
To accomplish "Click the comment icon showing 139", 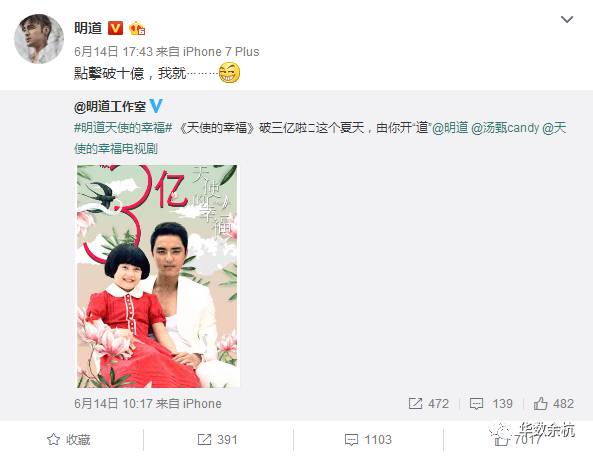I will coord(491,403).
